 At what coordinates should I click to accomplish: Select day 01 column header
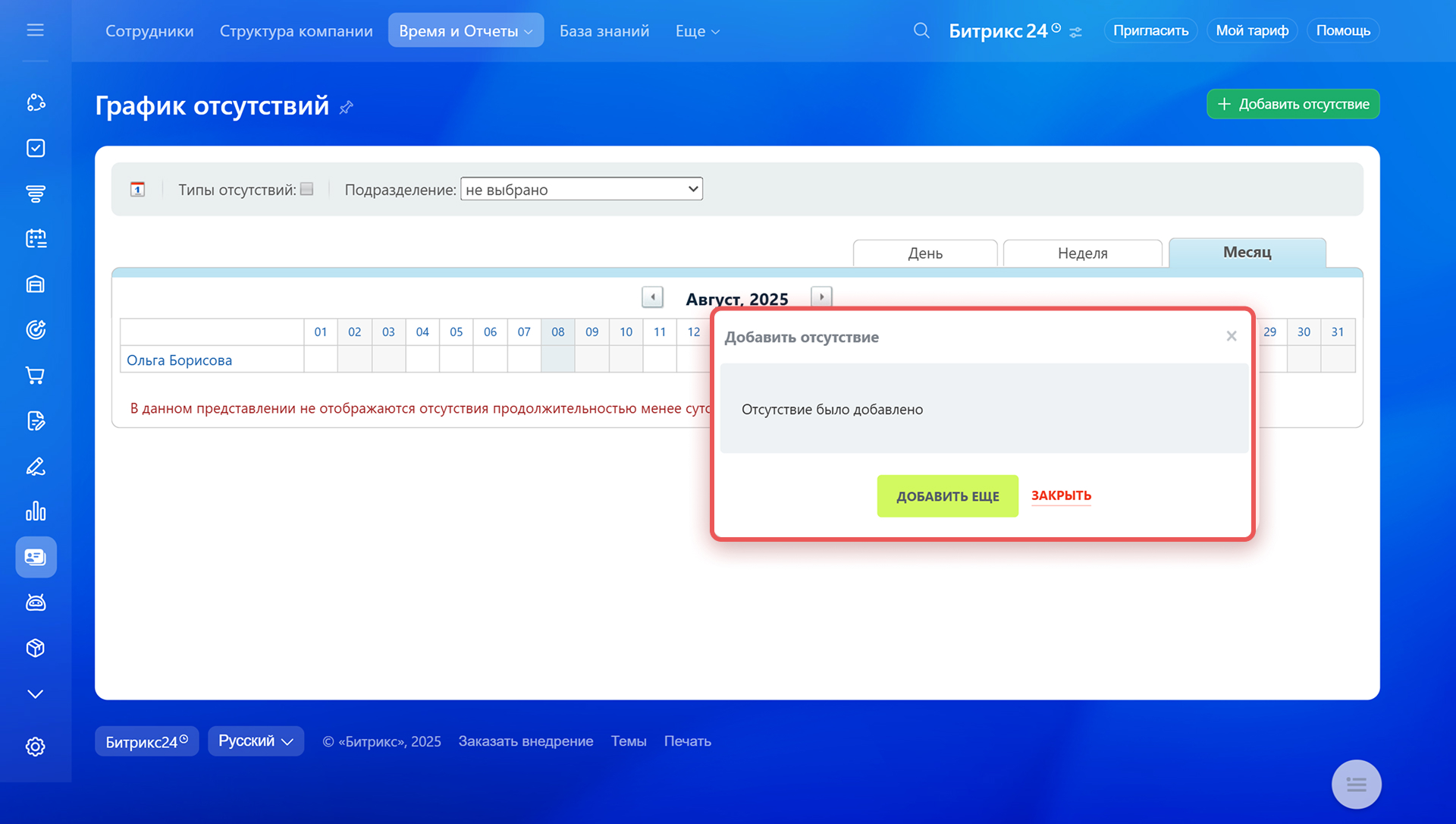[x=321, y=332]
